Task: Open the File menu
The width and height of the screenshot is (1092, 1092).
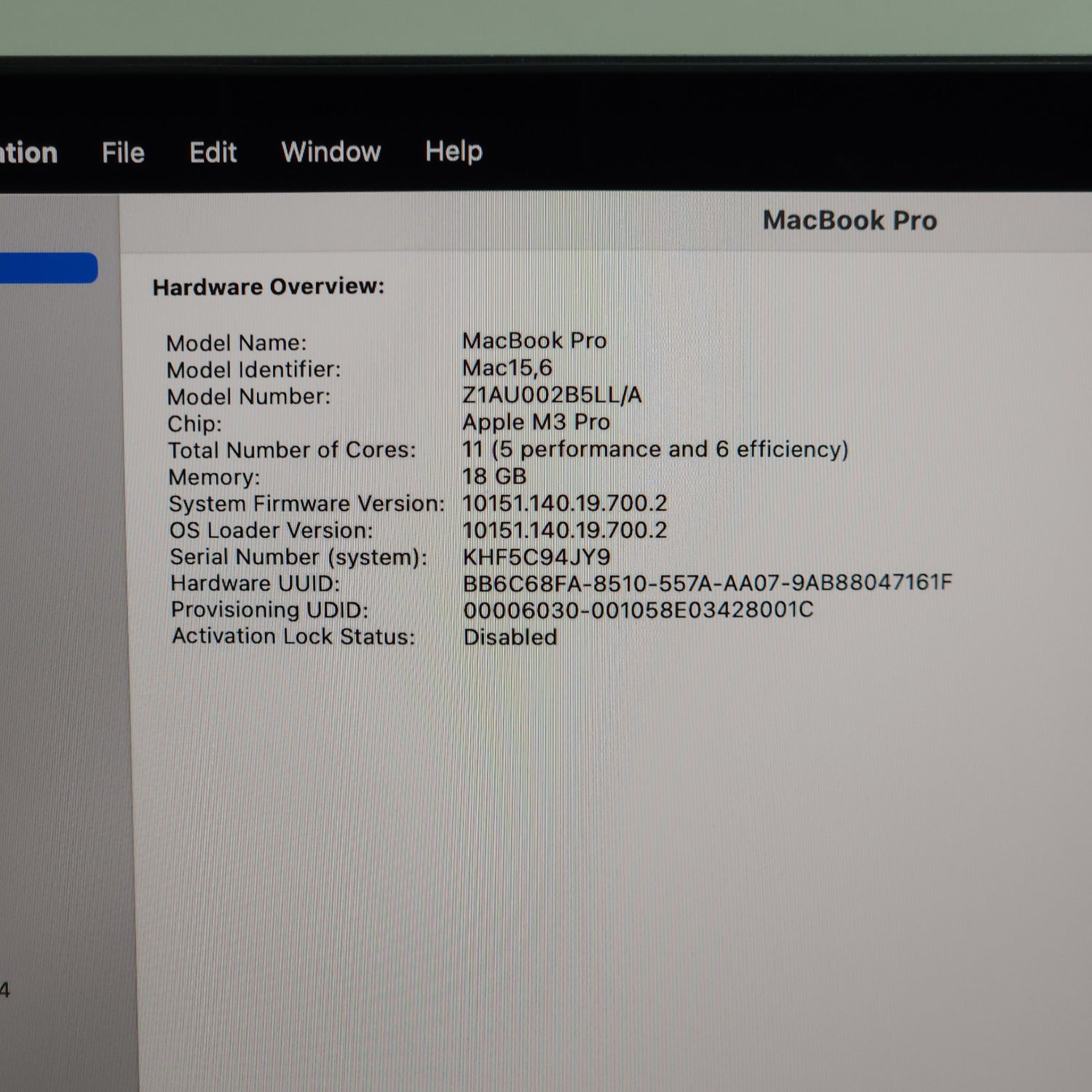Action: tap(122, 152)
